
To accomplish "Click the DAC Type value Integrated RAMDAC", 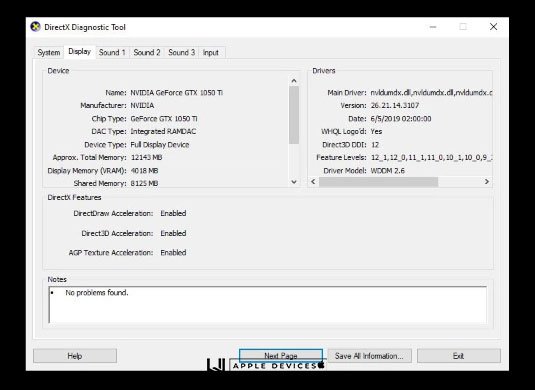I will (x=163, y=131).
